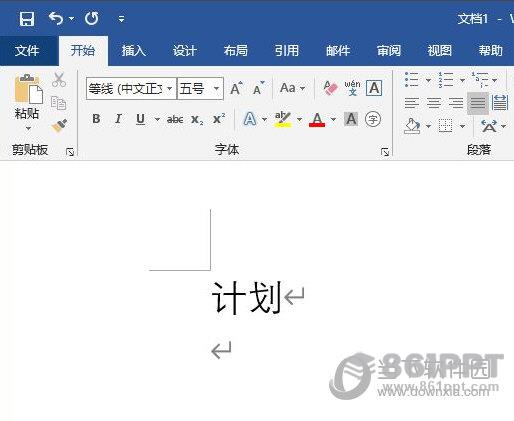This screenshot has width=514, height=421.
Task: Click the Increase Font Size icon
Action: (x=236, y=88)
